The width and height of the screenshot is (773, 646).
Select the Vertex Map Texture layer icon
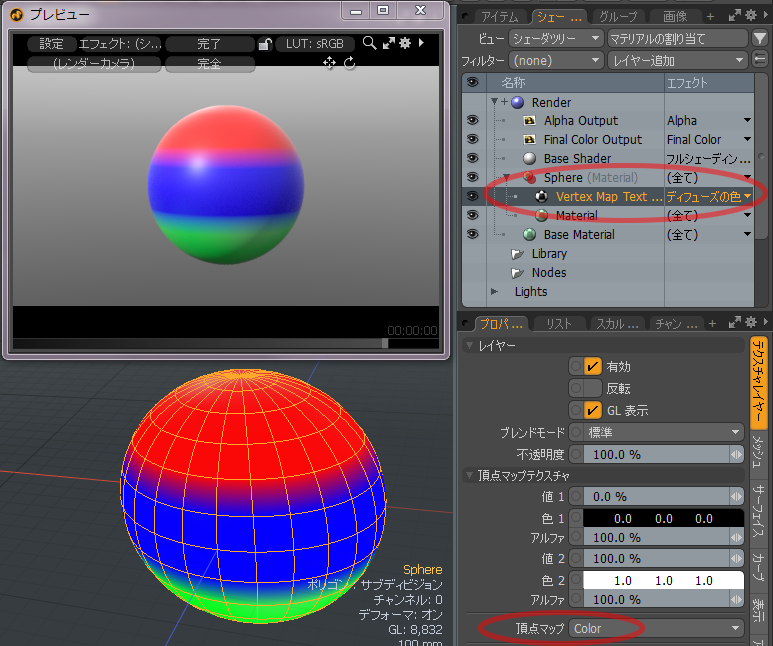tap(540, 197)
